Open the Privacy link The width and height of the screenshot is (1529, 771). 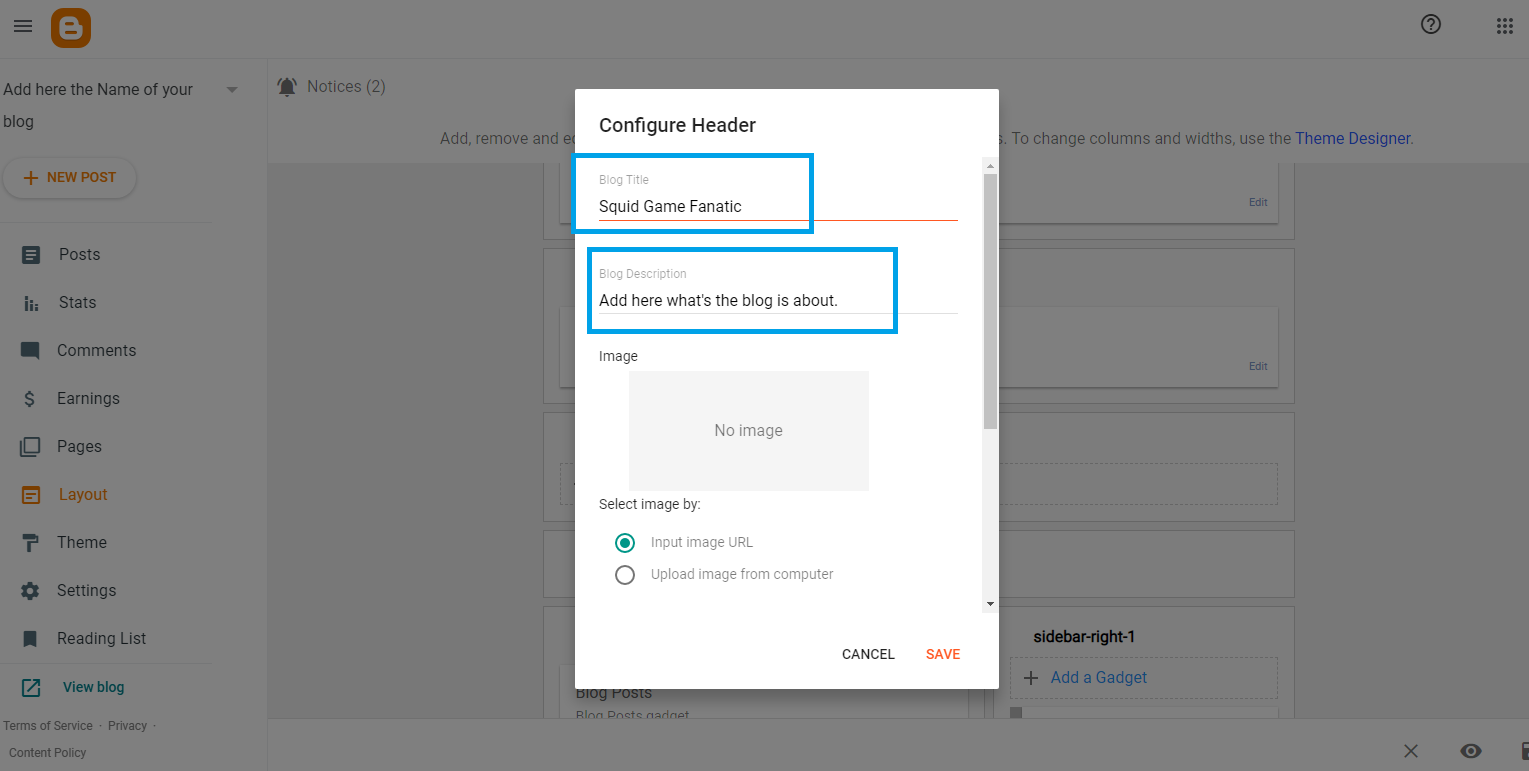tap(127, 726)
